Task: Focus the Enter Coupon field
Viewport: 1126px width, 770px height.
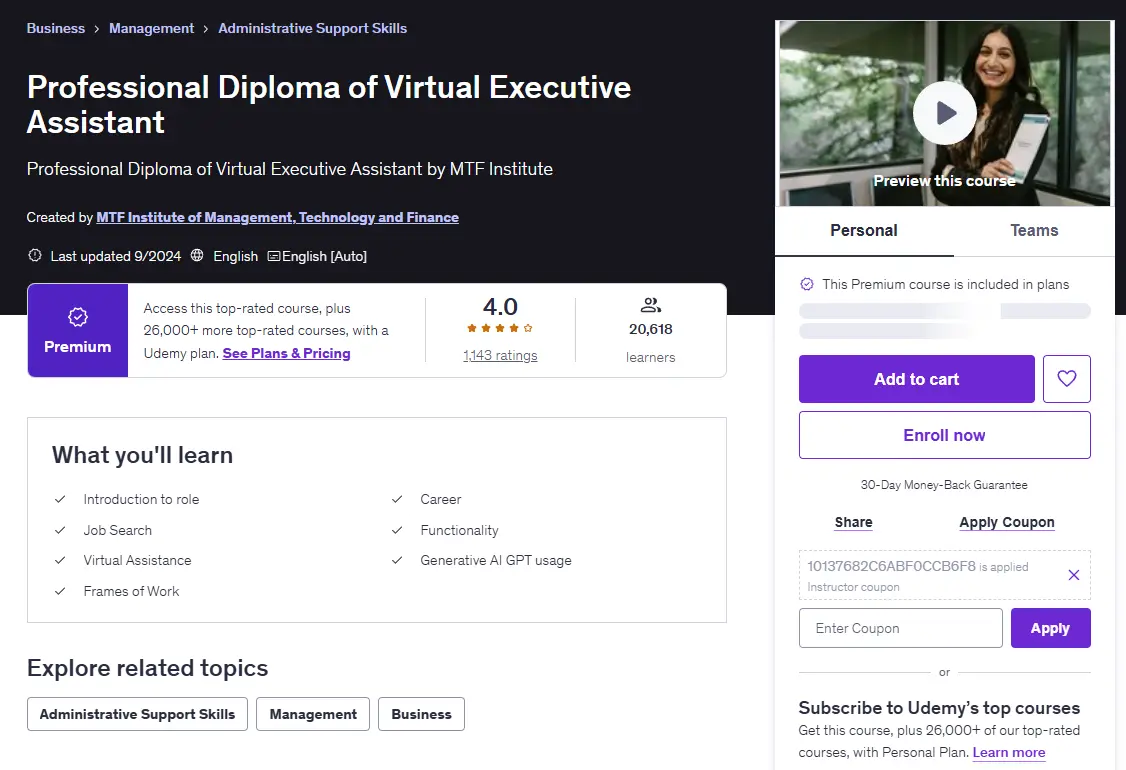Action: click(x=901, y=628)
